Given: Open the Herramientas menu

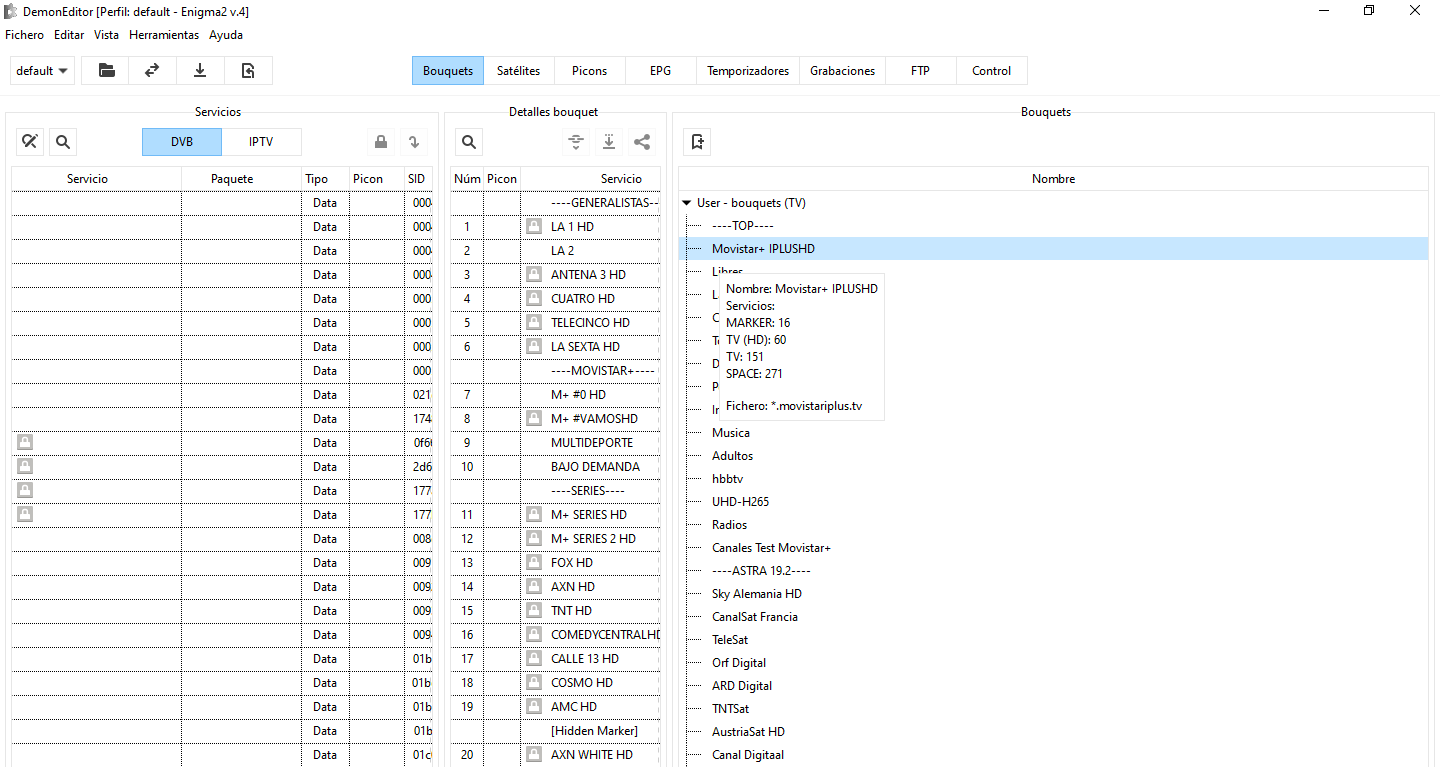Looking at the screenshot, I should pos(163,35).
